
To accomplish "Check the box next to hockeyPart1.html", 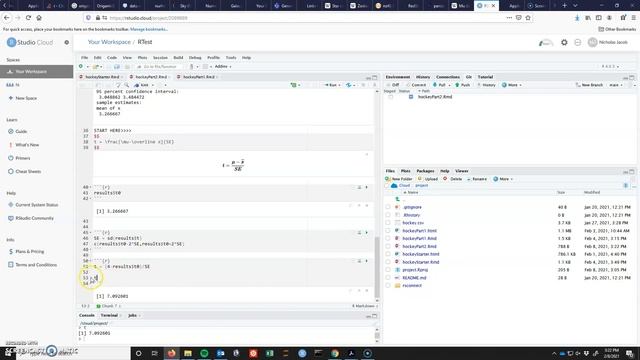I will [388, 231].
